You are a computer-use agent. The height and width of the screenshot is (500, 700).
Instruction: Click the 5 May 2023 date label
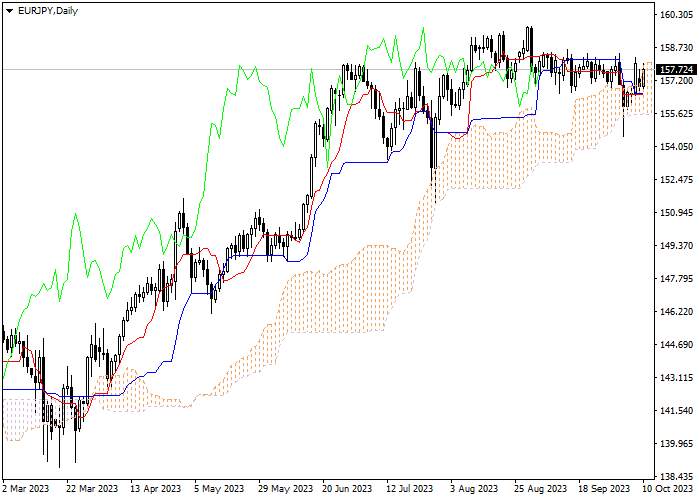[220, 489]
